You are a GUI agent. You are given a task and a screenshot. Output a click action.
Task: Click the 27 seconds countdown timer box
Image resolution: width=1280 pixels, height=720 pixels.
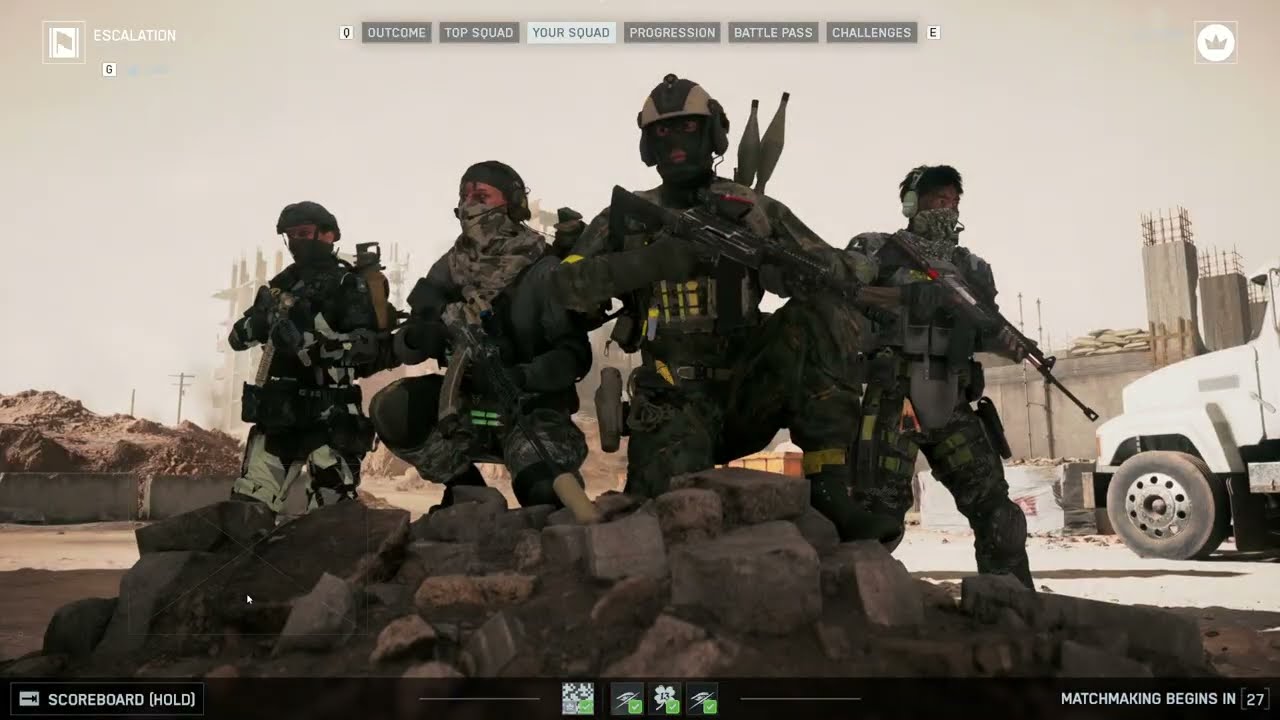coord(1255,699)
